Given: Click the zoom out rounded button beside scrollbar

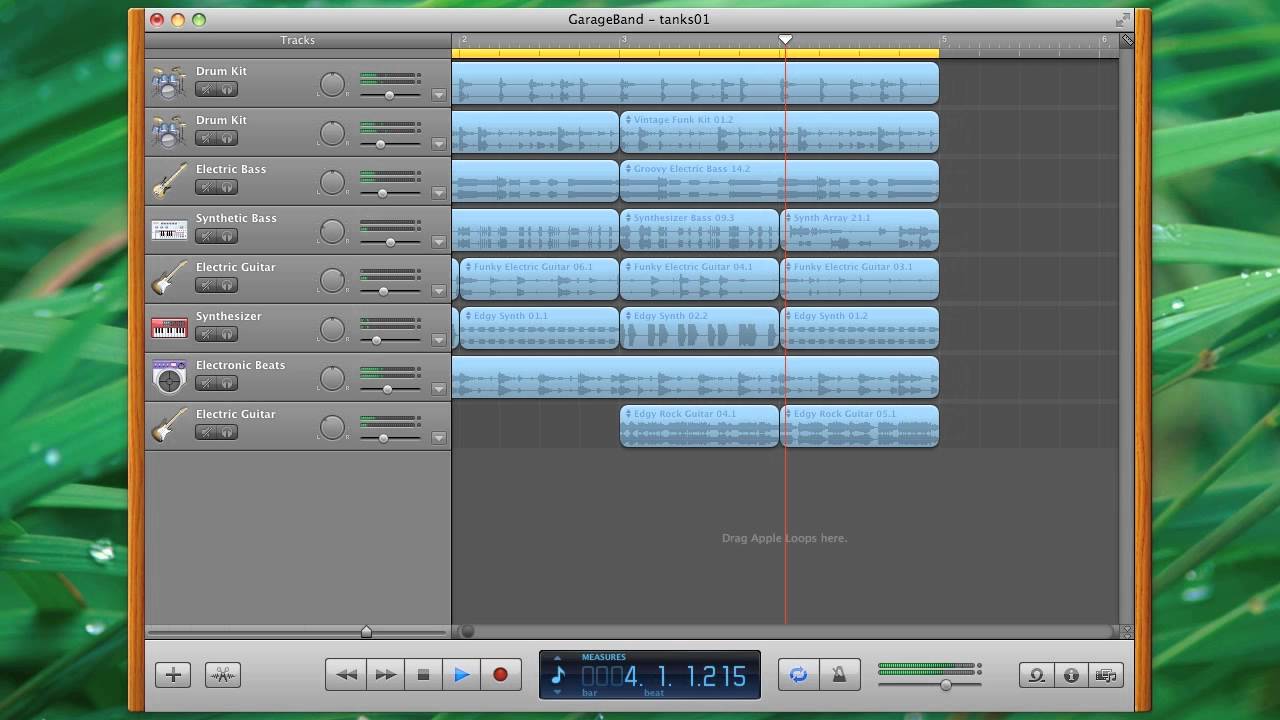Looking at the screenshot, I should [x=467, y=631].
